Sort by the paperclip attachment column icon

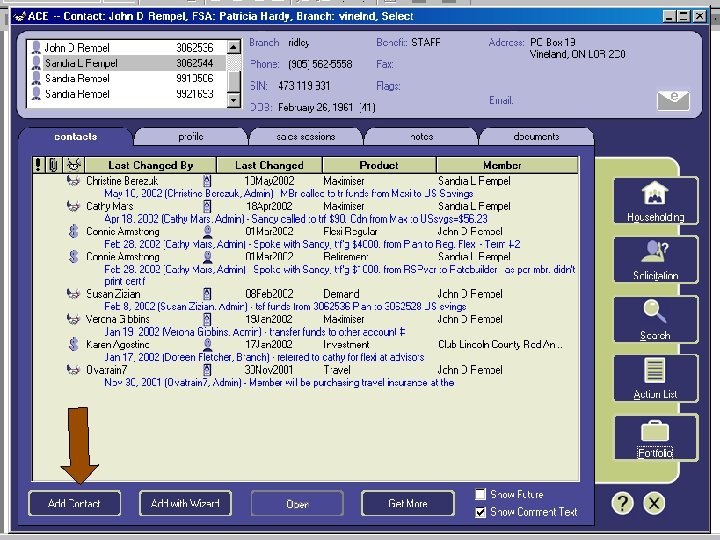54,164
